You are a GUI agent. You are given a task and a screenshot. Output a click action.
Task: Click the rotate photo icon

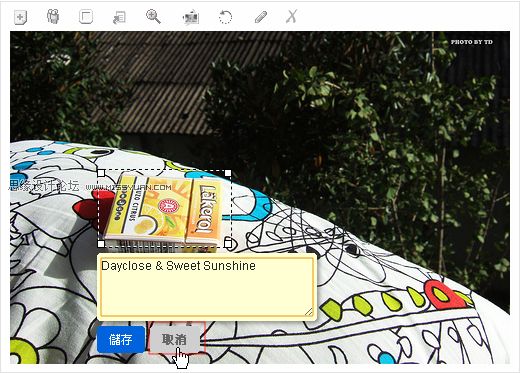click(x=225, y=17)
